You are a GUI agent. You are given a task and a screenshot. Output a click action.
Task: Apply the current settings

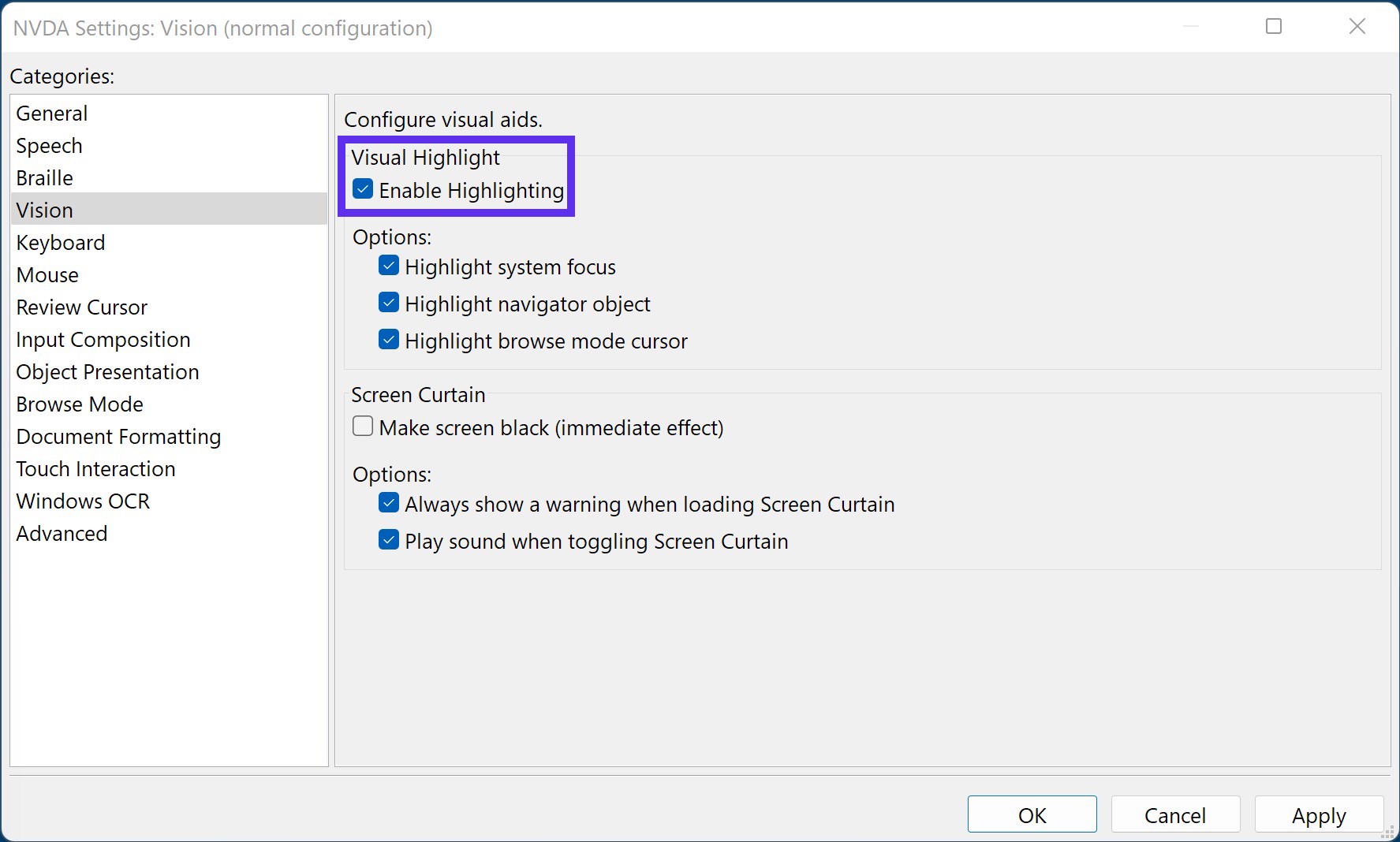(x=1318, y=814)
